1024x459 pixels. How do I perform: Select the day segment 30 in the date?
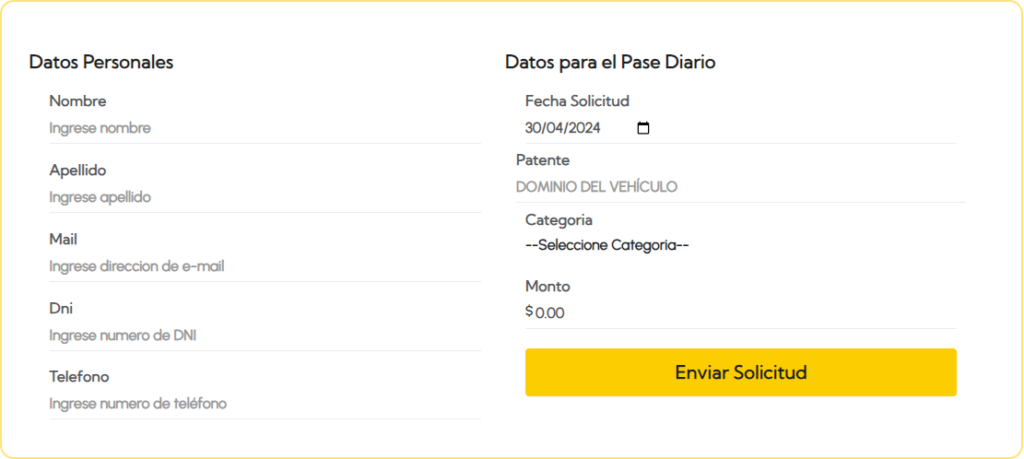pyautogui.click(x=532, y=128)
